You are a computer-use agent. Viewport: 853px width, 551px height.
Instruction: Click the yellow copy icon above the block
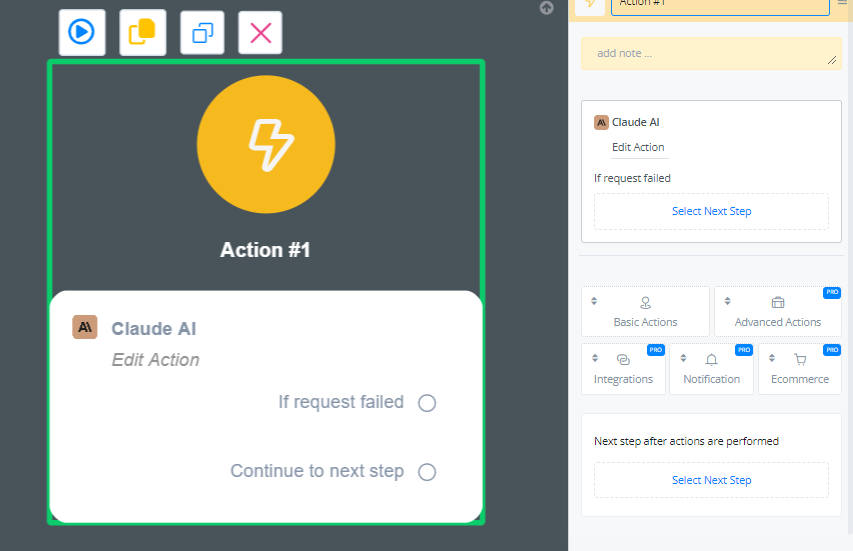pos(142,32)
